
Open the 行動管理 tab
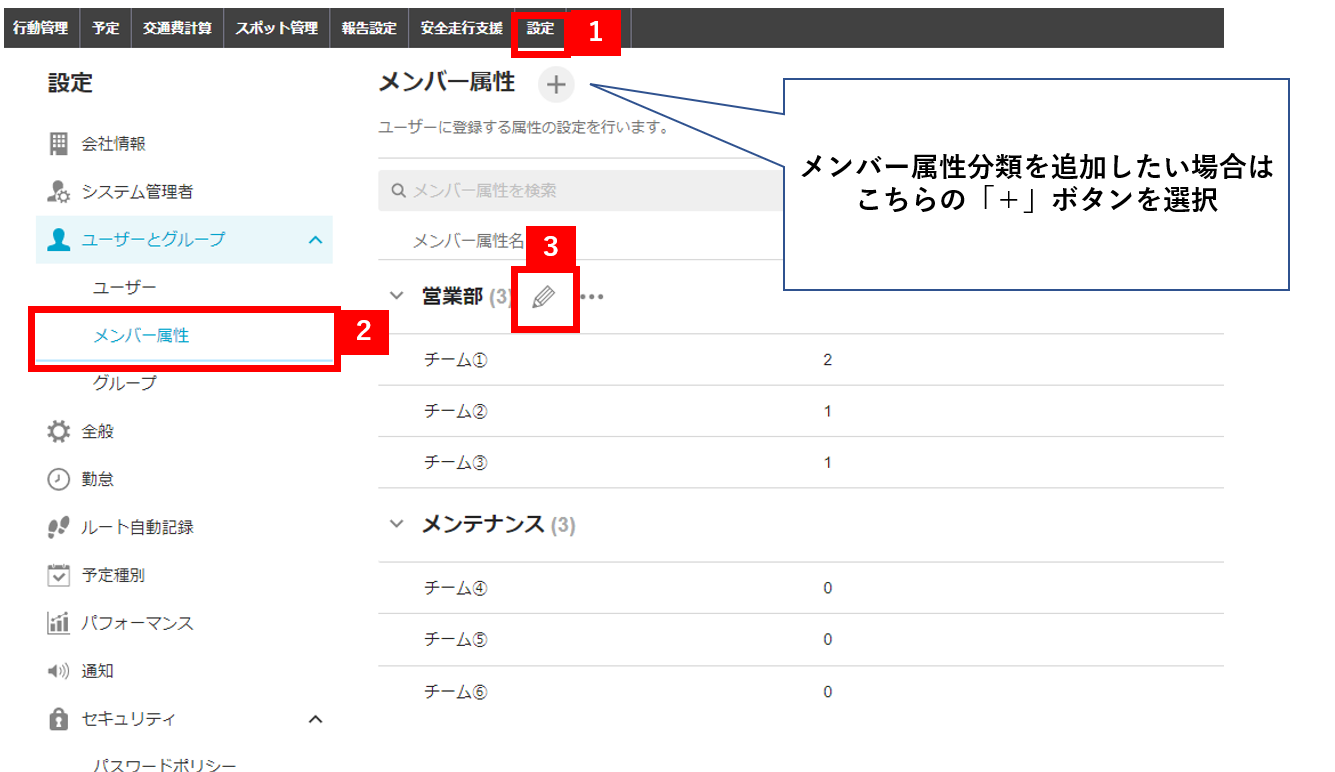[x=41, y=28]
